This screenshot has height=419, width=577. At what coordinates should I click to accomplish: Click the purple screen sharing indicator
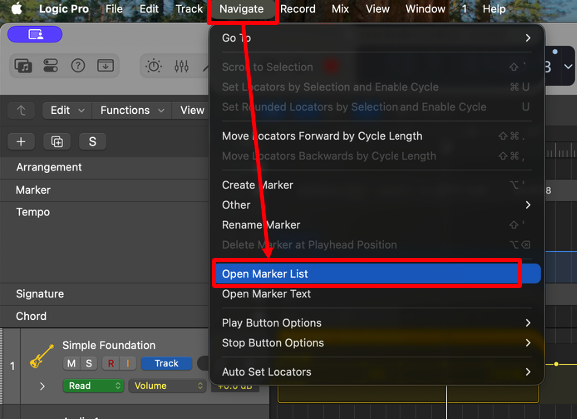tap(35, 35)
